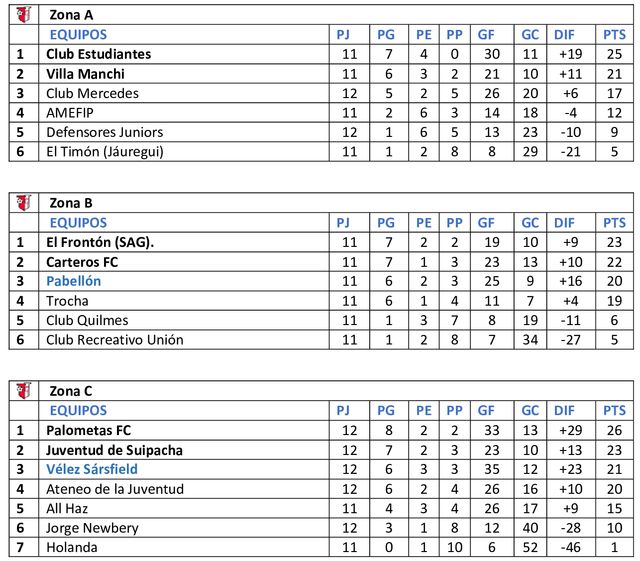The image size is (640, 561).
Task: Select the DIF header in Zona A
Action: click(x=564, y=35)
